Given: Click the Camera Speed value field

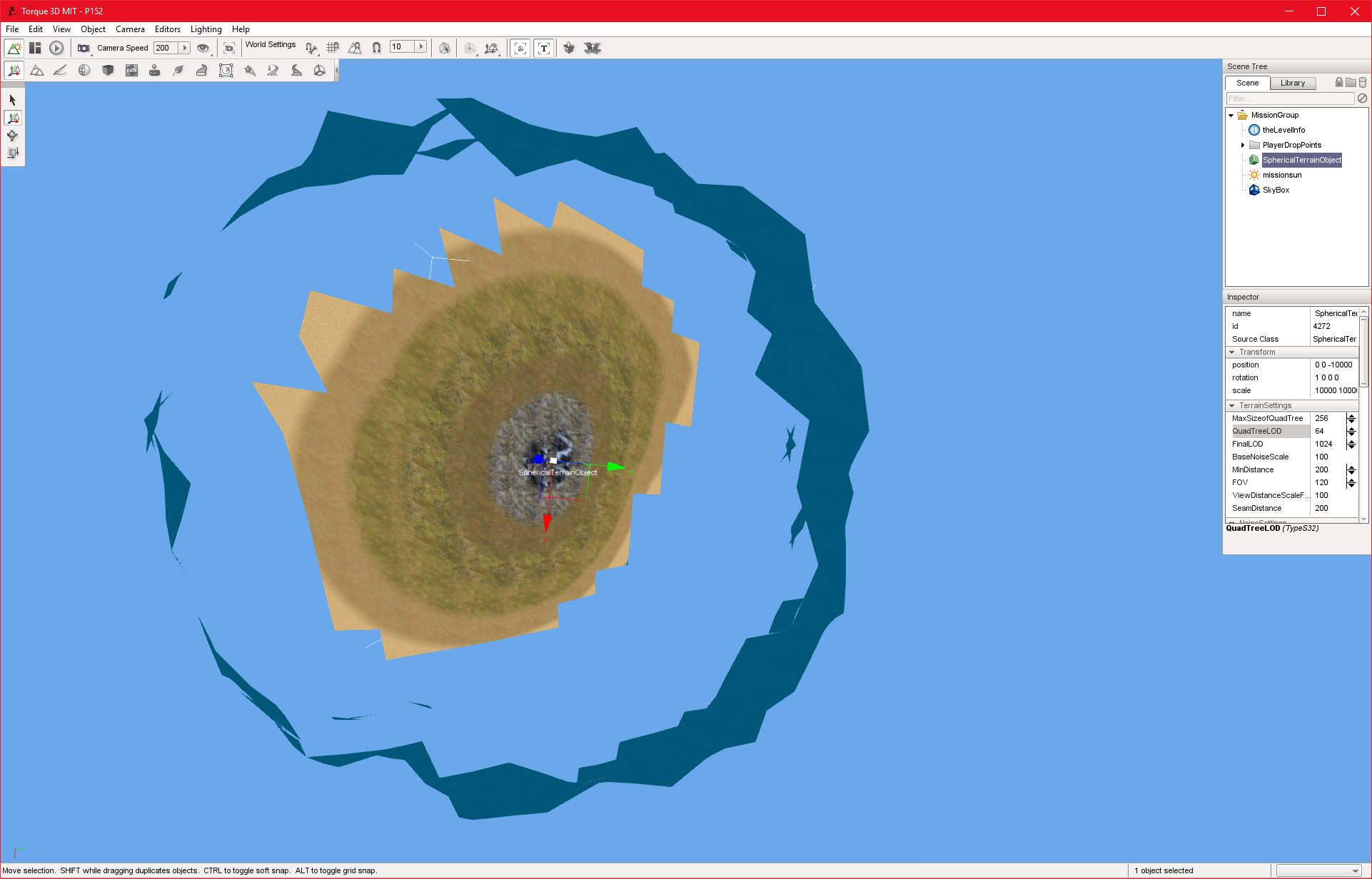Looking at the screenshot, I should (166, 48).
